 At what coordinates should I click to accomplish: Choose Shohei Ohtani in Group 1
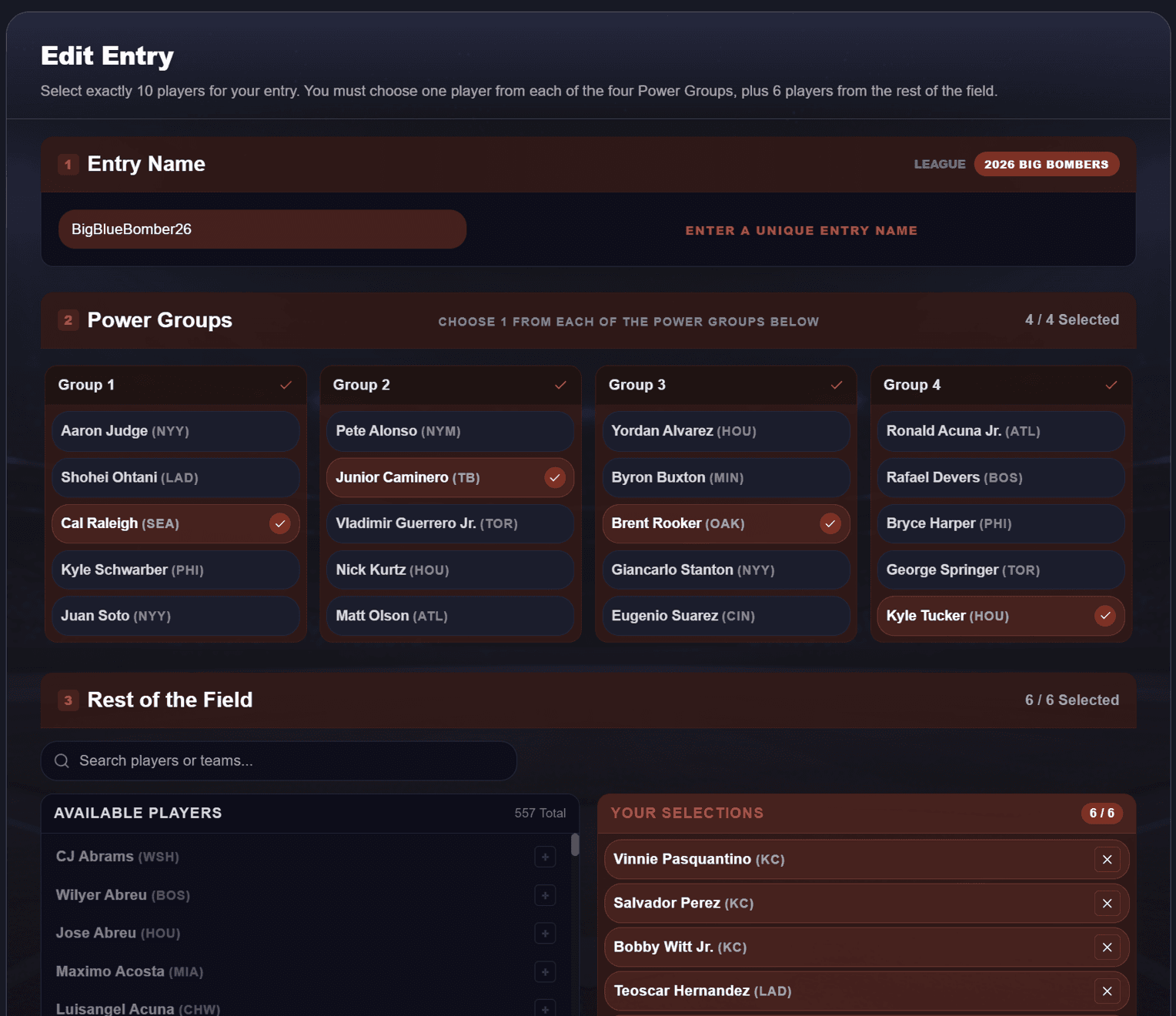(175, 477)
